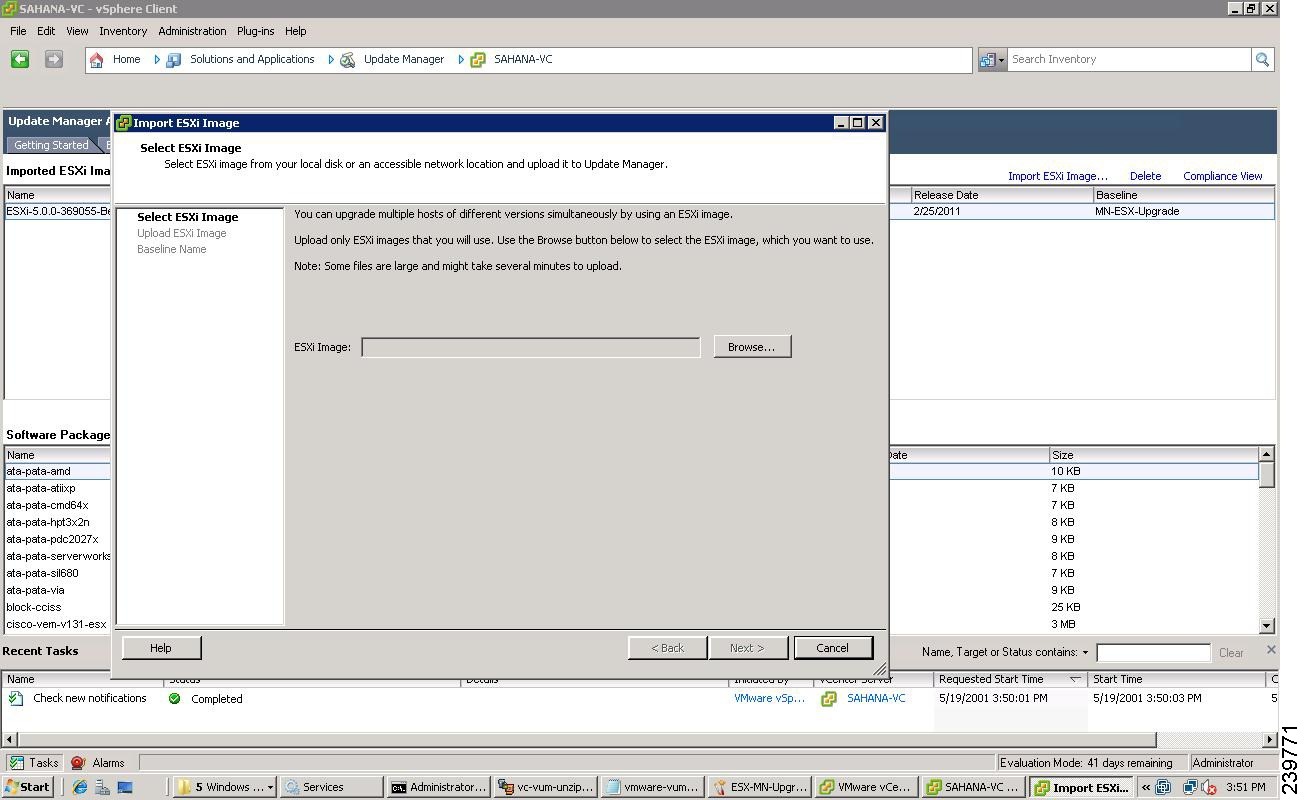This screenshot has width=1306, height=800.
Task: Click the green Back navigation arrow
Action: (20, 60)
